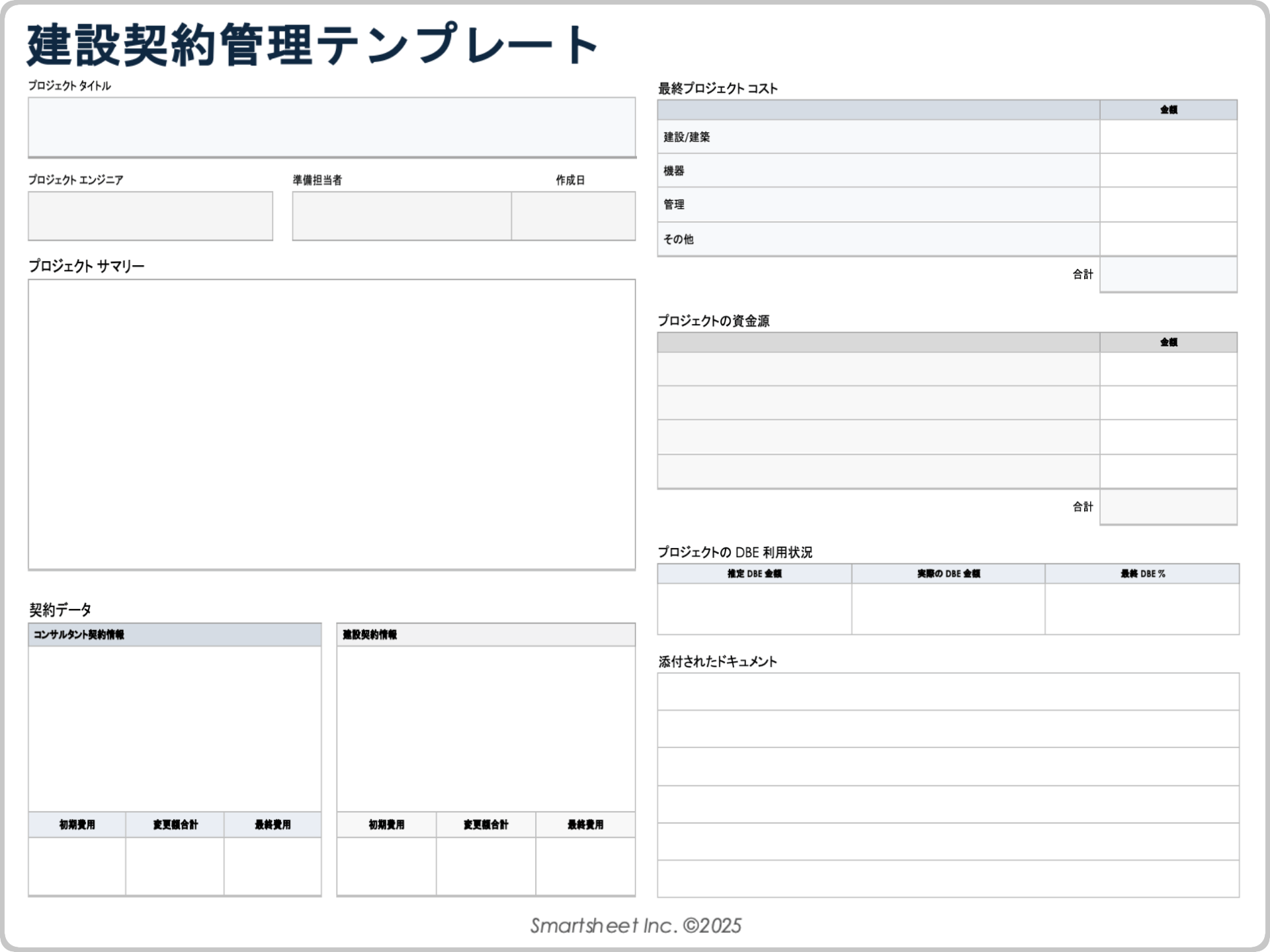Click the amount cell for 機器
1270x952 pixels.
(1168, 171)
